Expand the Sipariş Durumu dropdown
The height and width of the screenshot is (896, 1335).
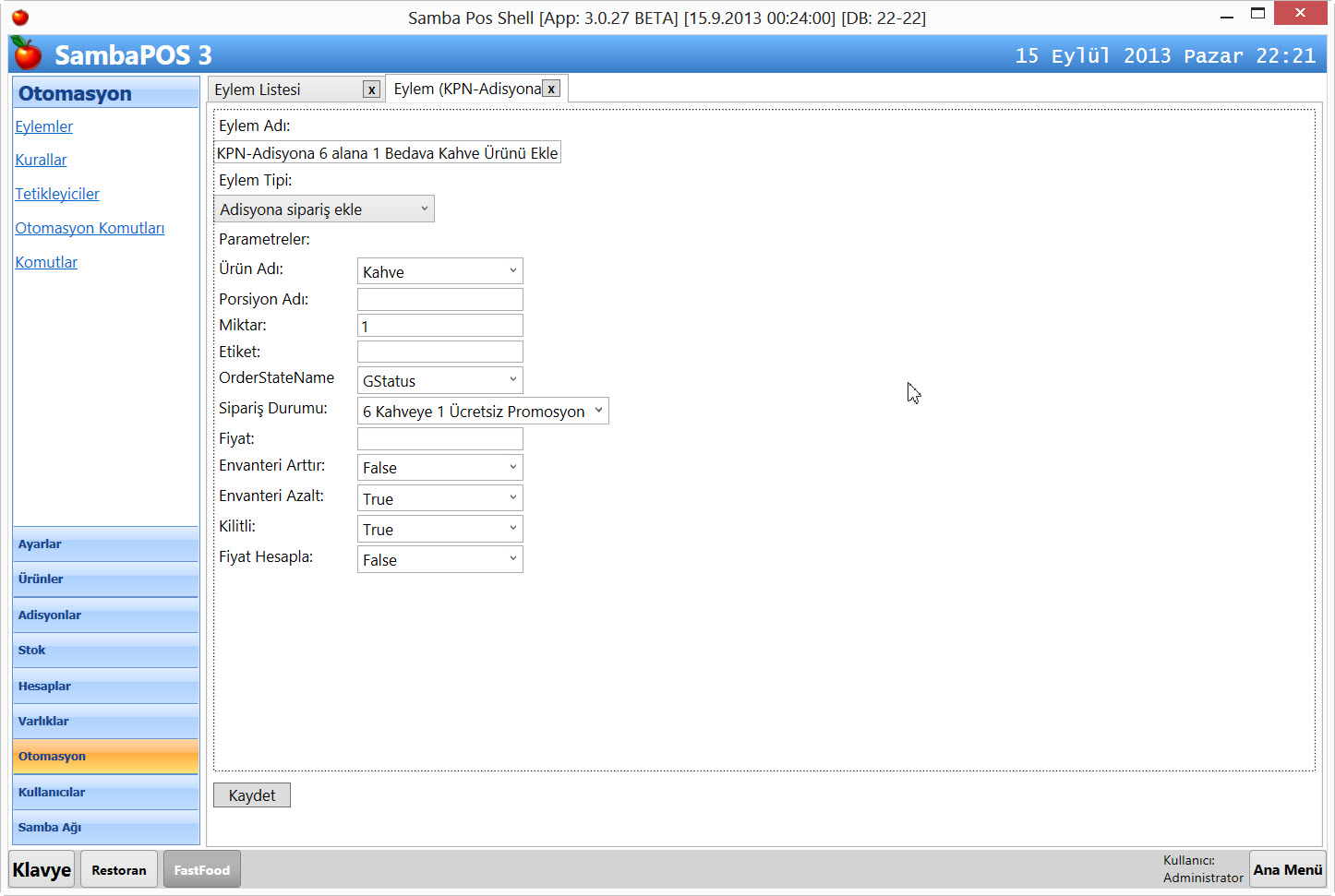(x=482, y=411)
